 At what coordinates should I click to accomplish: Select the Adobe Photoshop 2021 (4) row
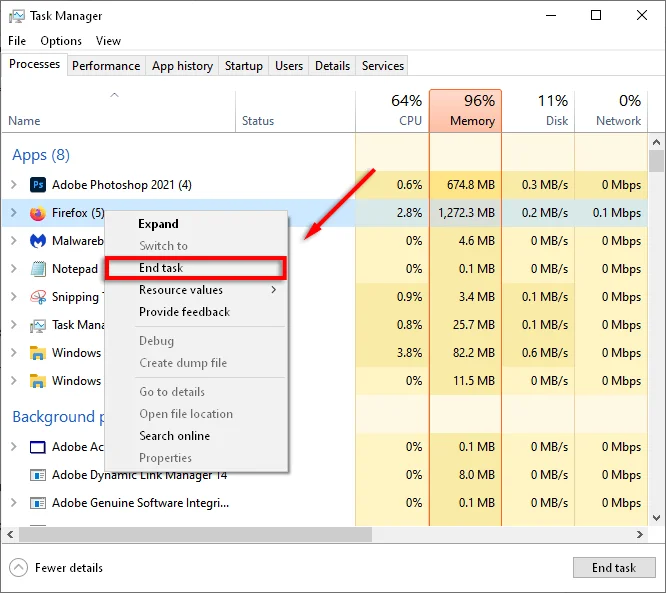point(325,185)
